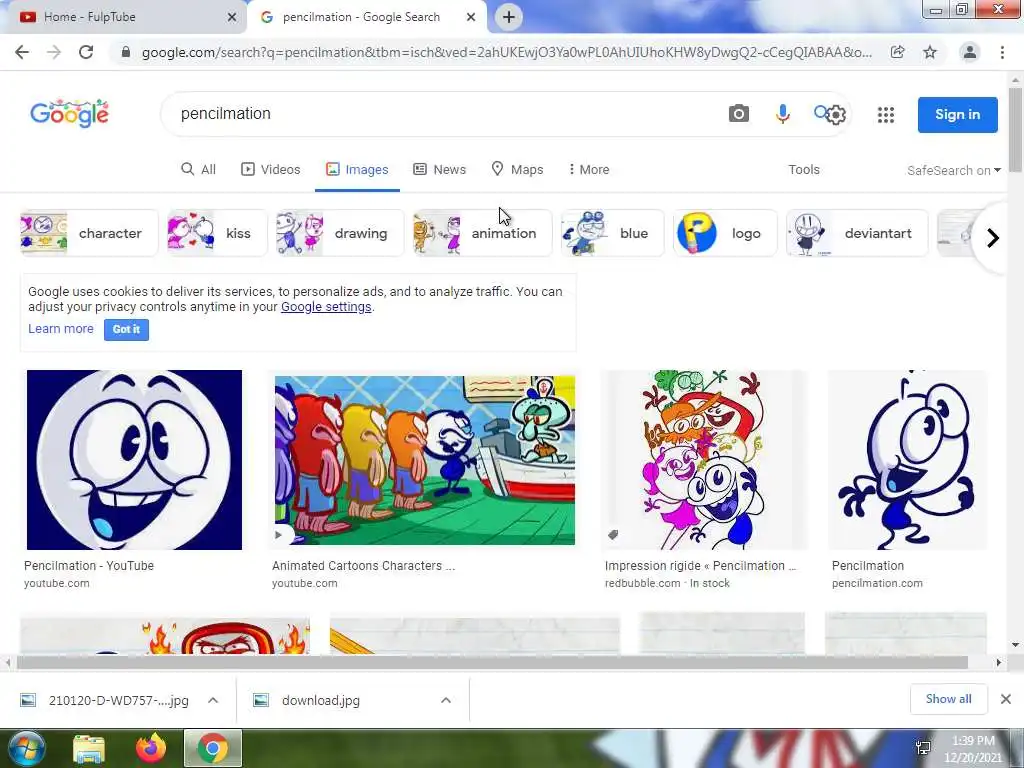Open the Google settings link
The height and width of the screenshot is (768, 1024).
[x=326, y=307]
